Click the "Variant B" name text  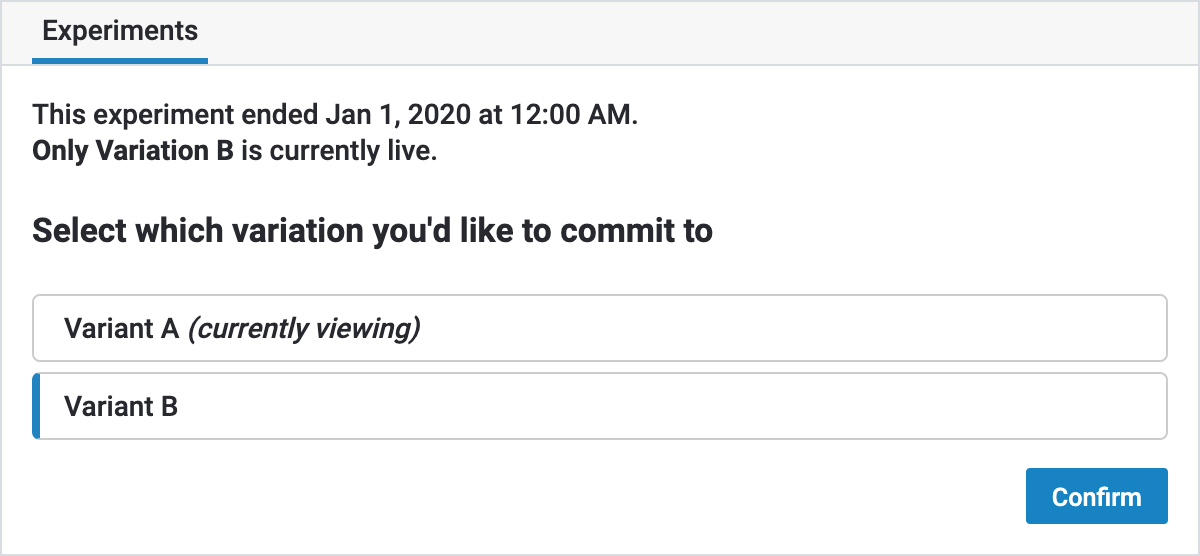pyautogui.click(x=121, y=406)
